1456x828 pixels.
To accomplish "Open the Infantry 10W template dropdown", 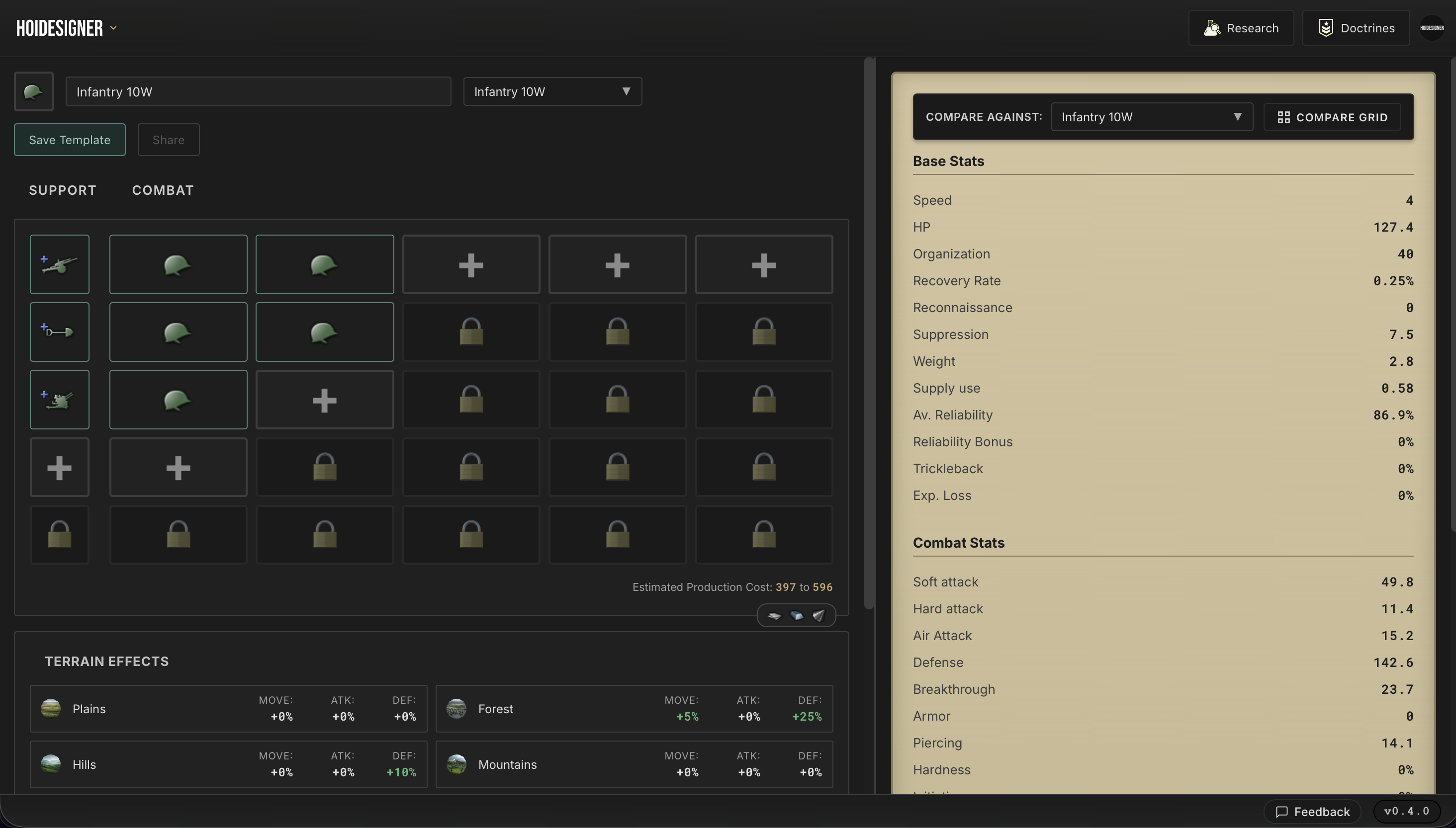I will pyautogui.click(x=552, y=91).
